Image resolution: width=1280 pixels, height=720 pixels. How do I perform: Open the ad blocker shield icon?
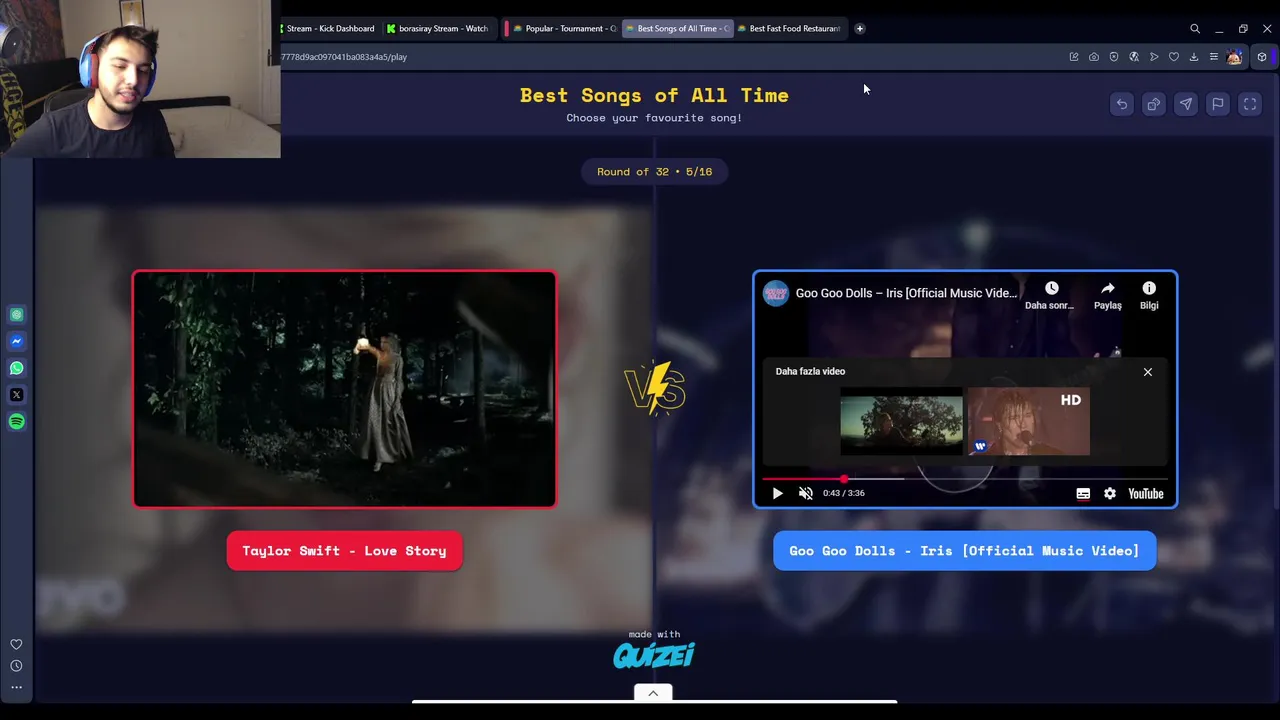click(x=1114, y=57)
